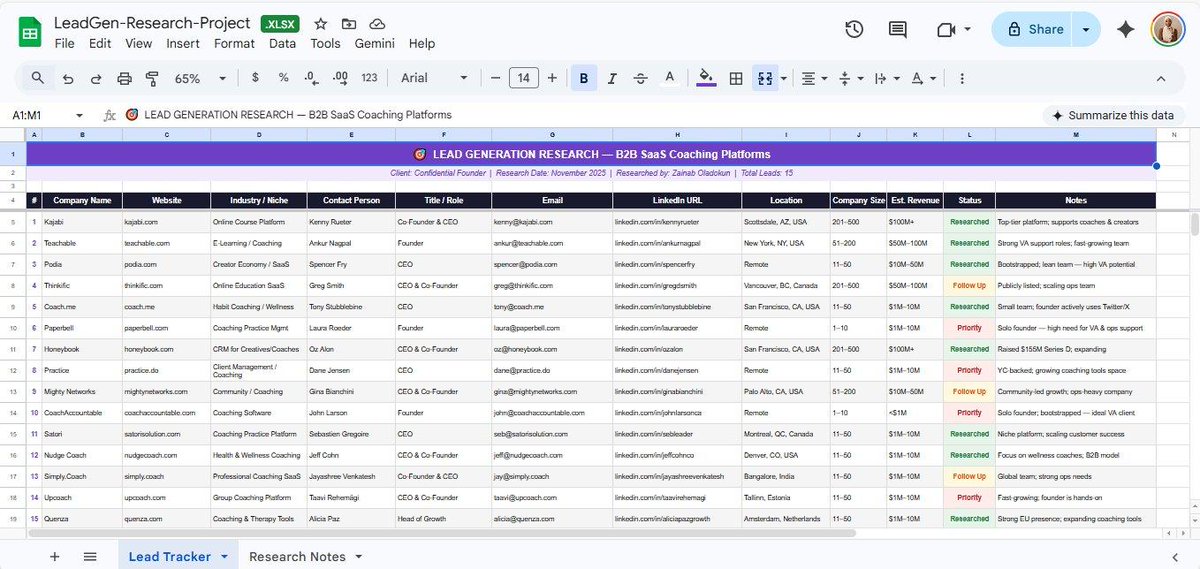Open the Google Sheets home icon
This screenshot has height=569, width=1200.
(x=30, y=30)
